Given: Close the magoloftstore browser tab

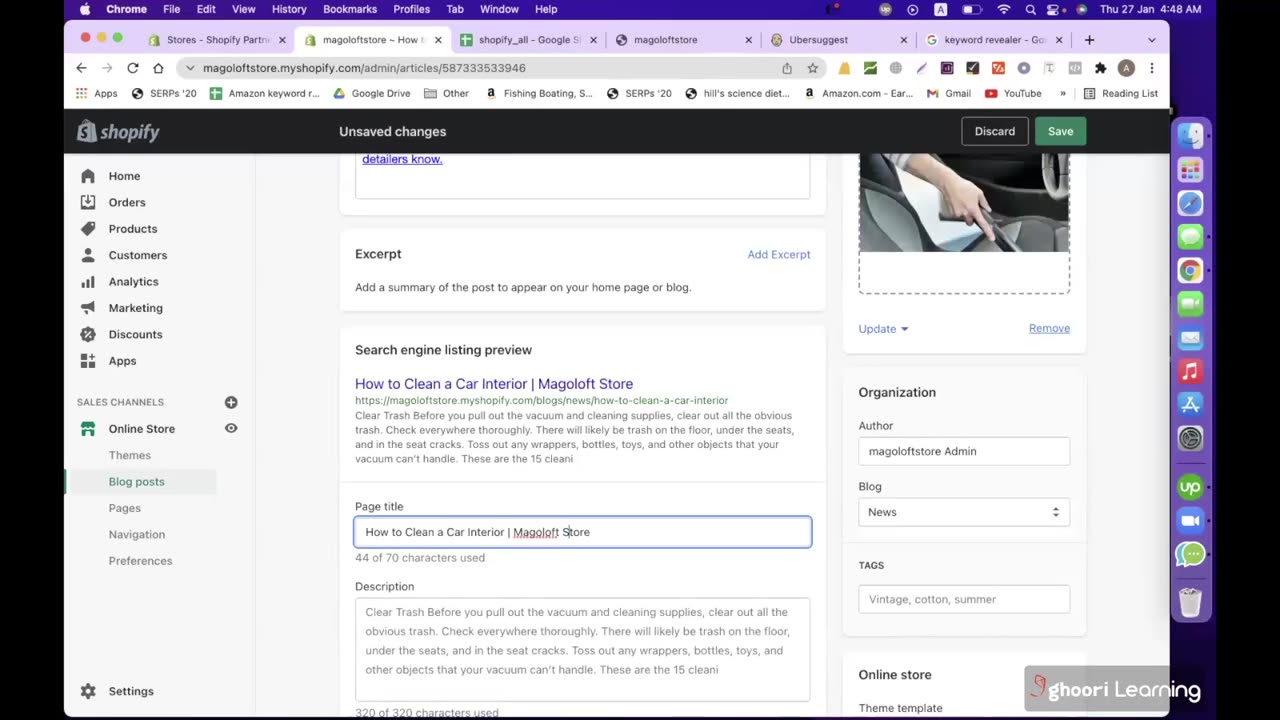Looking at the screenshot, I should (748, 40).
